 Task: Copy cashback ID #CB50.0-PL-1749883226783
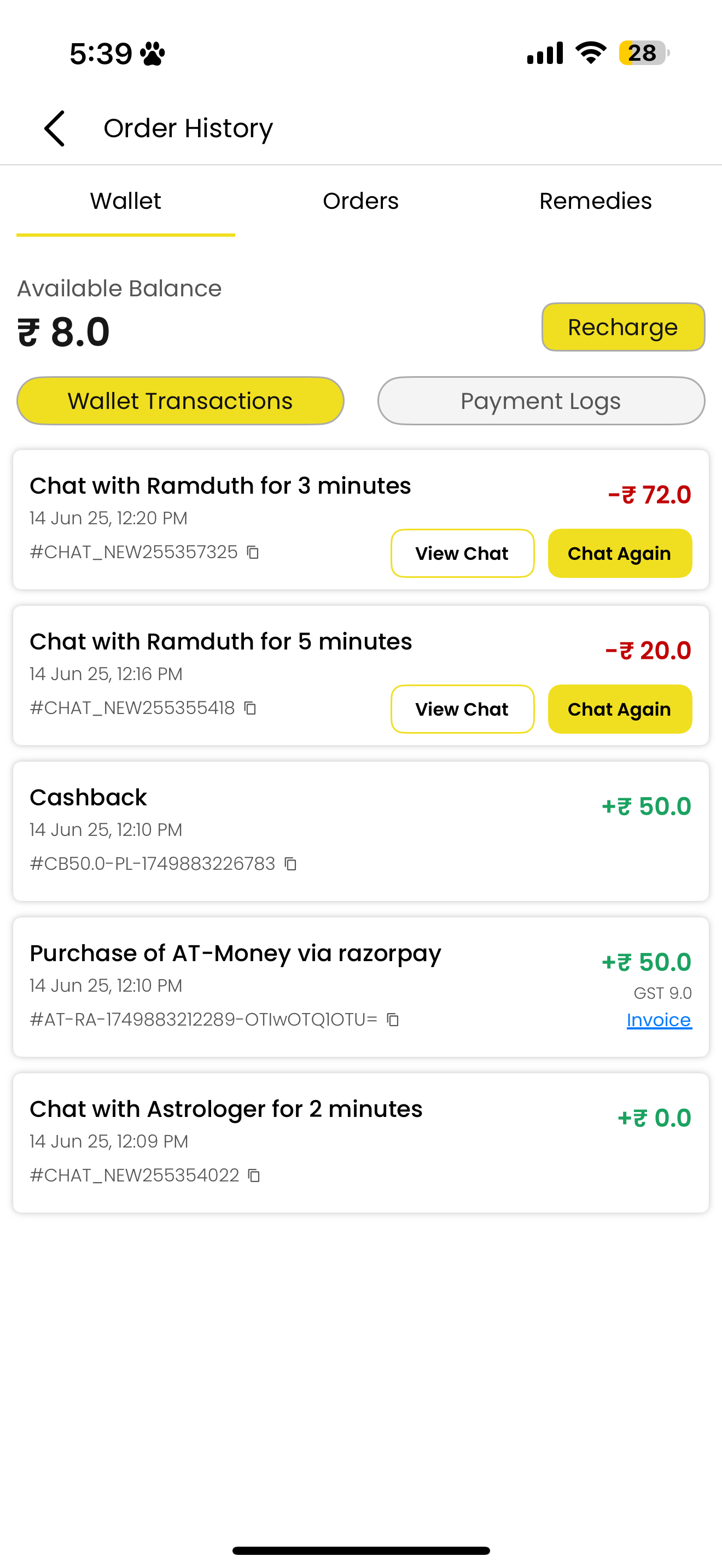291,864
